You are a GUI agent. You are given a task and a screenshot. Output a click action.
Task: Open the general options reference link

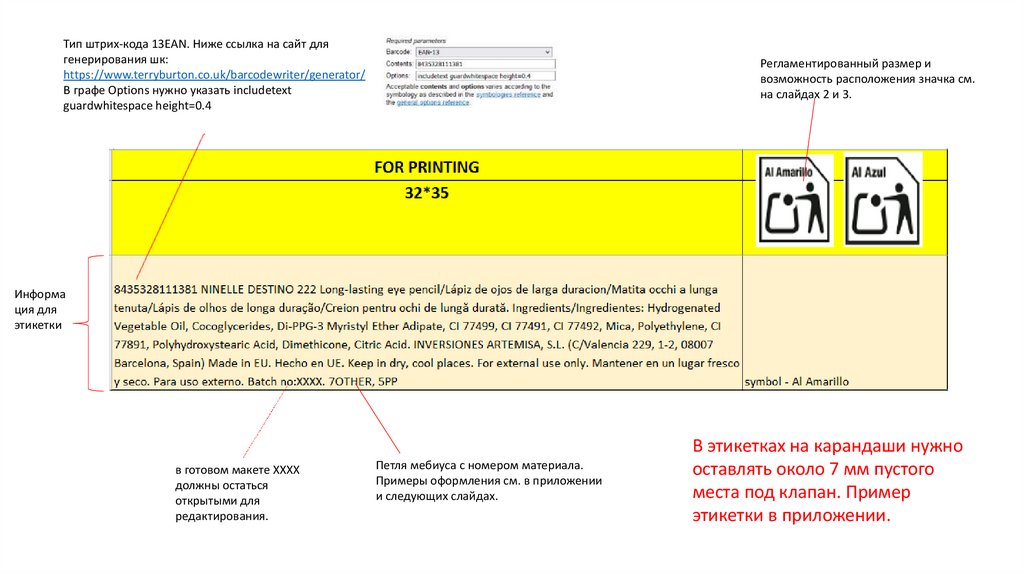pyautogui.click(x=433, y=103)
